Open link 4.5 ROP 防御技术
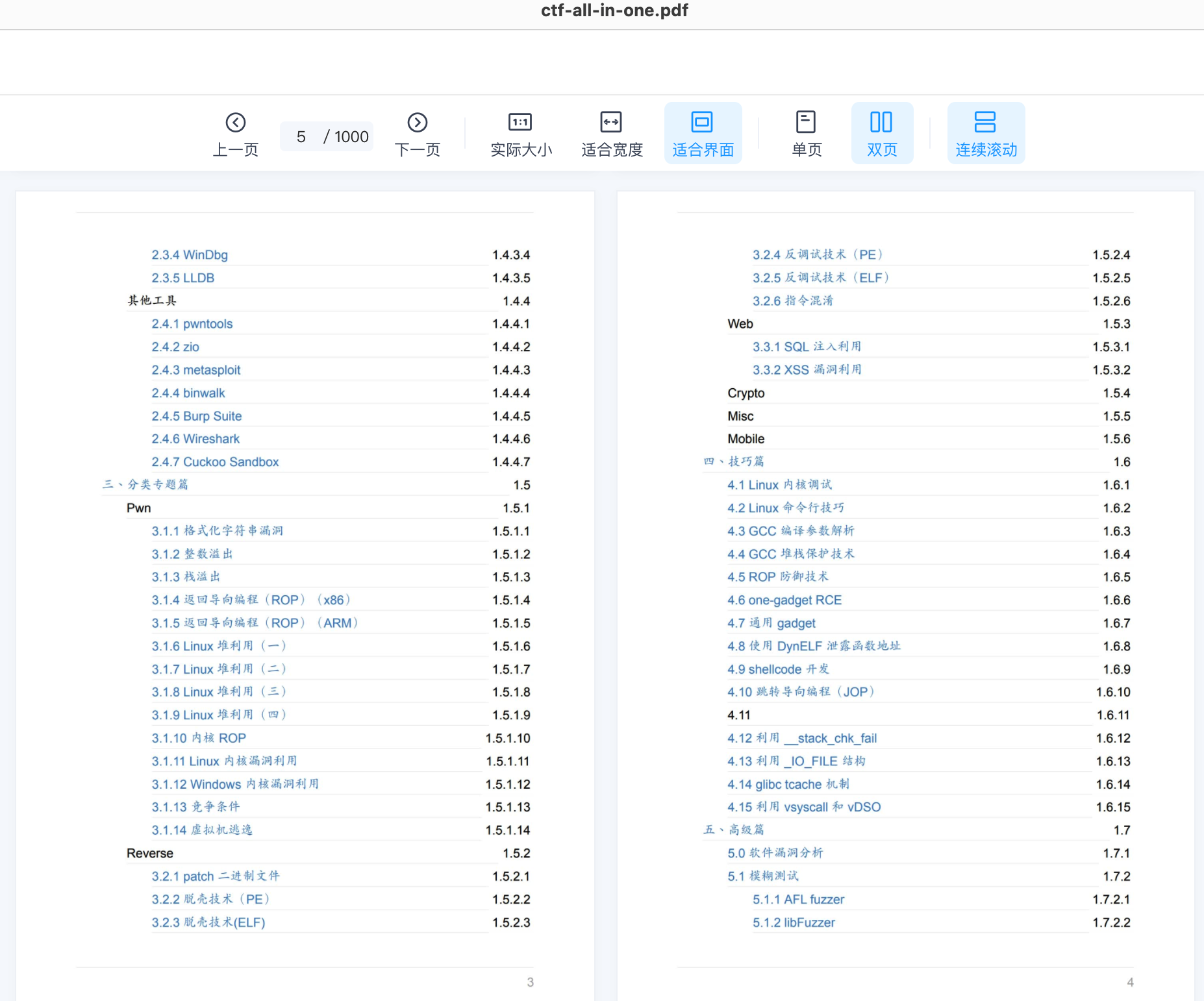The image size is (1204, 1001). coord(778,577)
